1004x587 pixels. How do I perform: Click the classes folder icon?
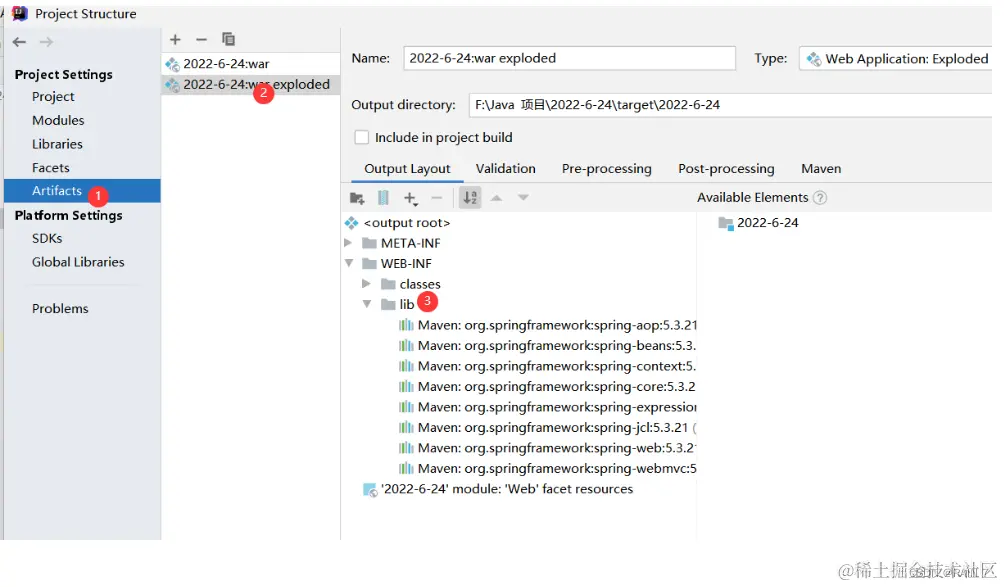(388, 284)
